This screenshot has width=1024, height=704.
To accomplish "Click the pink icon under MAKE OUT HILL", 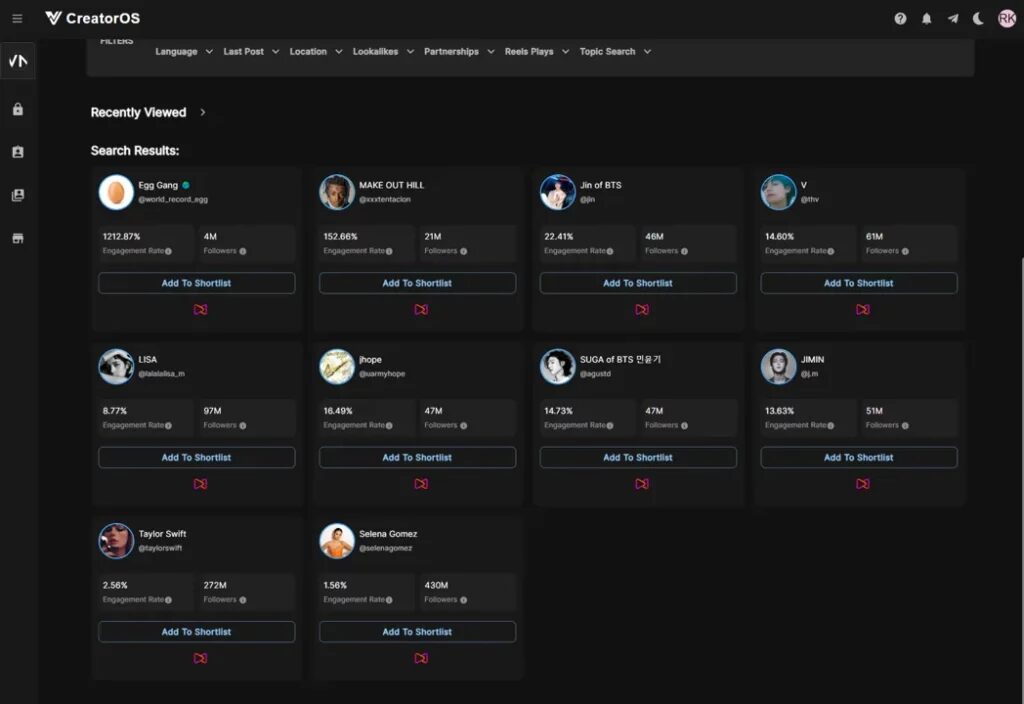I will [x=421, y=310].
